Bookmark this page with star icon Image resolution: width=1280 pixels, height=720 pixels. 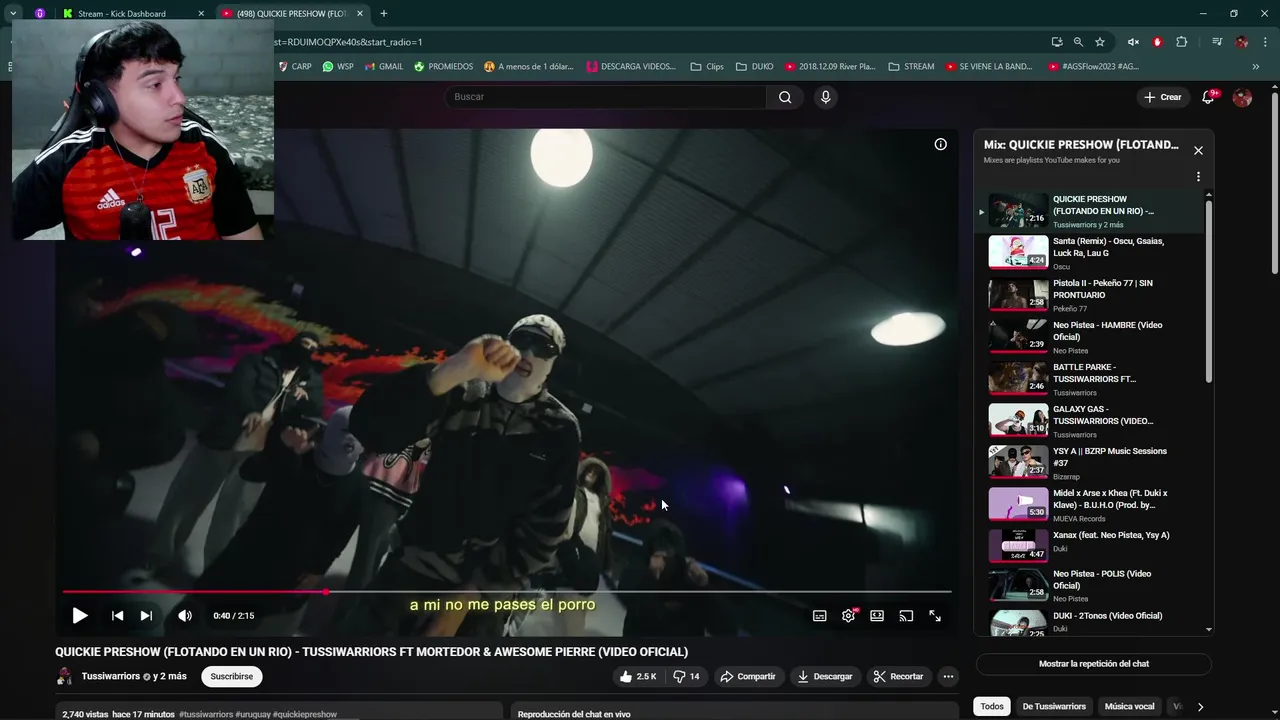tap(1100, 42)
